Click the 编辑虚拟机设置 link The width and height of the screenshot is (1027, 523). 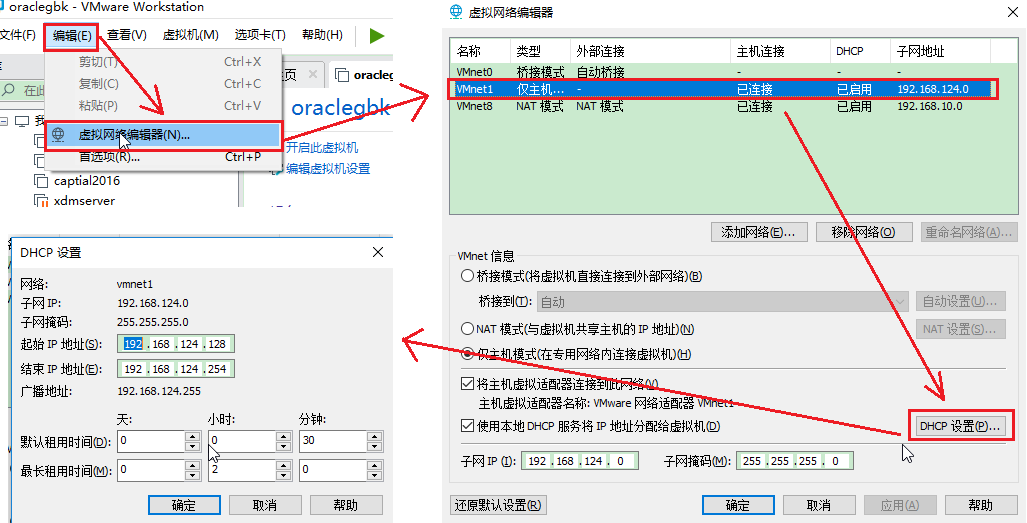[x=328, y=169]
